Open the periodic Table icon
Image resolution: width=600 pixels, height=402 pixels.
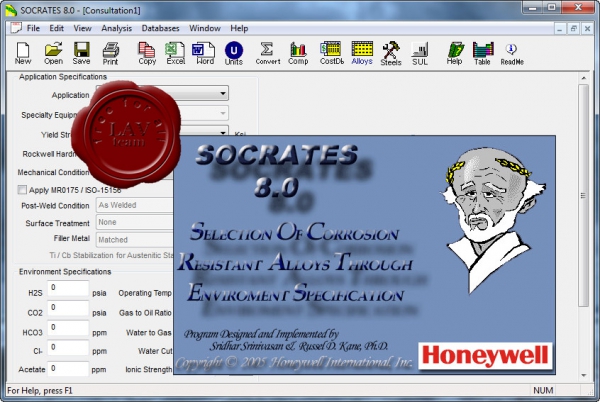click(483, 53)
